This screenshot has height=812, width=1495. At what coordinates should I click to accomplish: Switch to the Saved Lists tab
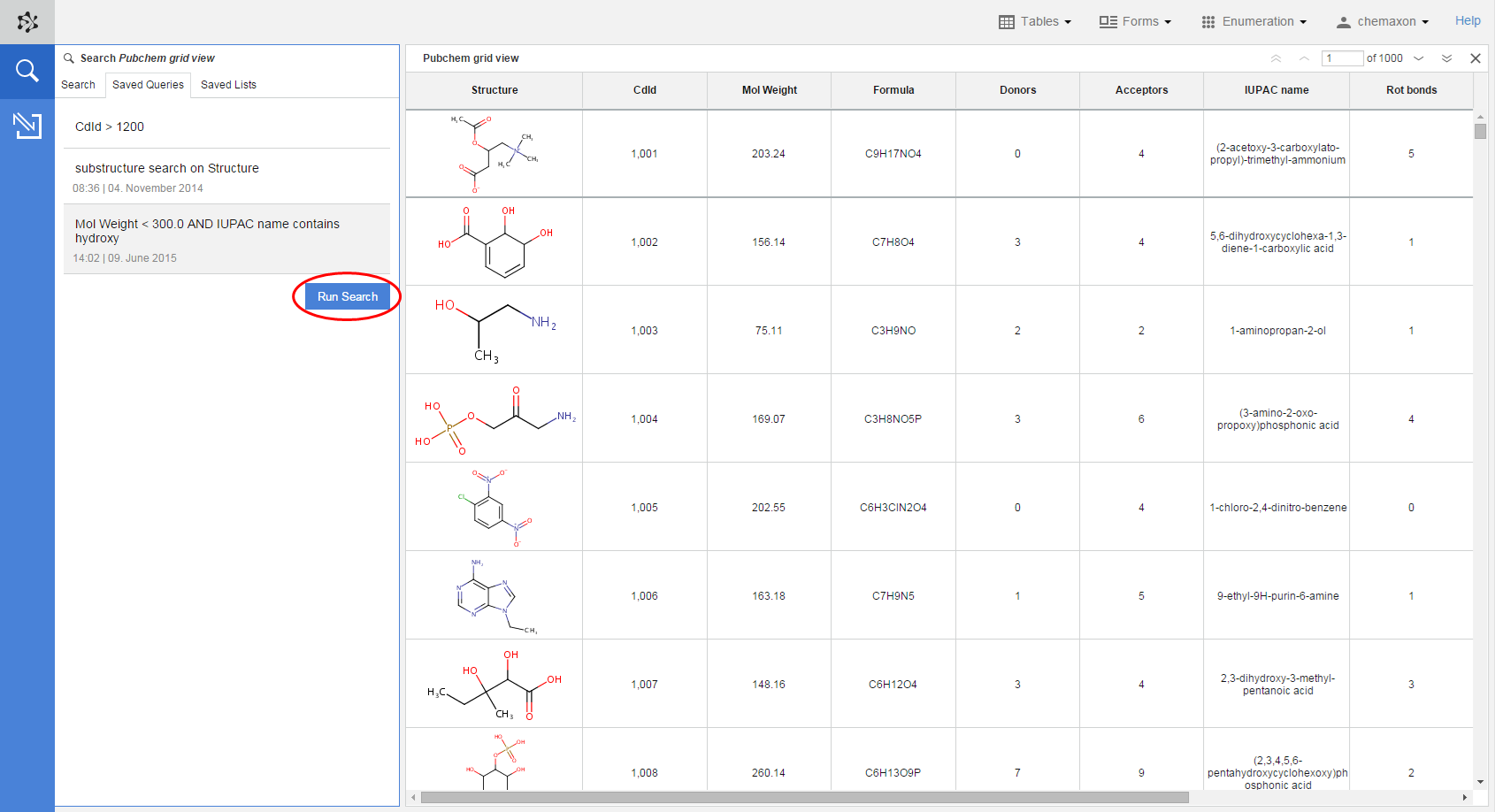228,84
